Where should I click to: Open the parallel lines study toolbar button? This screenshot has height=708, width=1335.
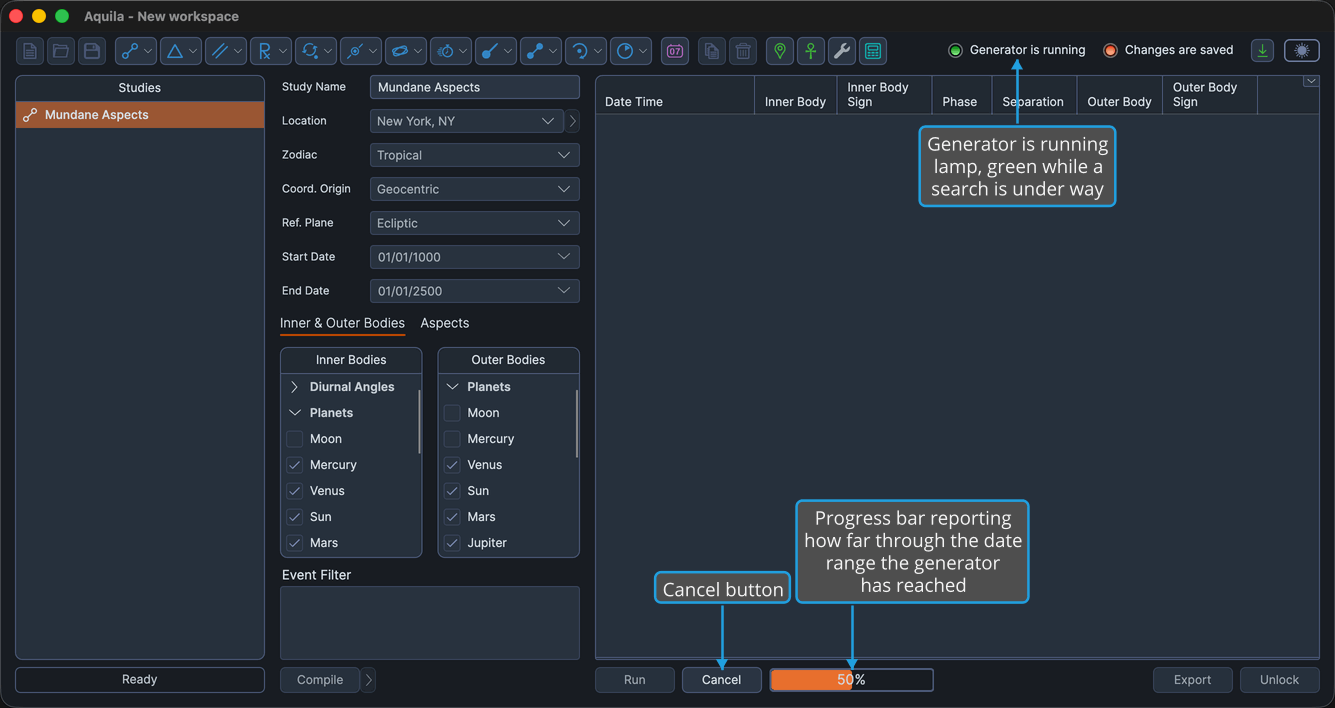[x=226, y=51]
